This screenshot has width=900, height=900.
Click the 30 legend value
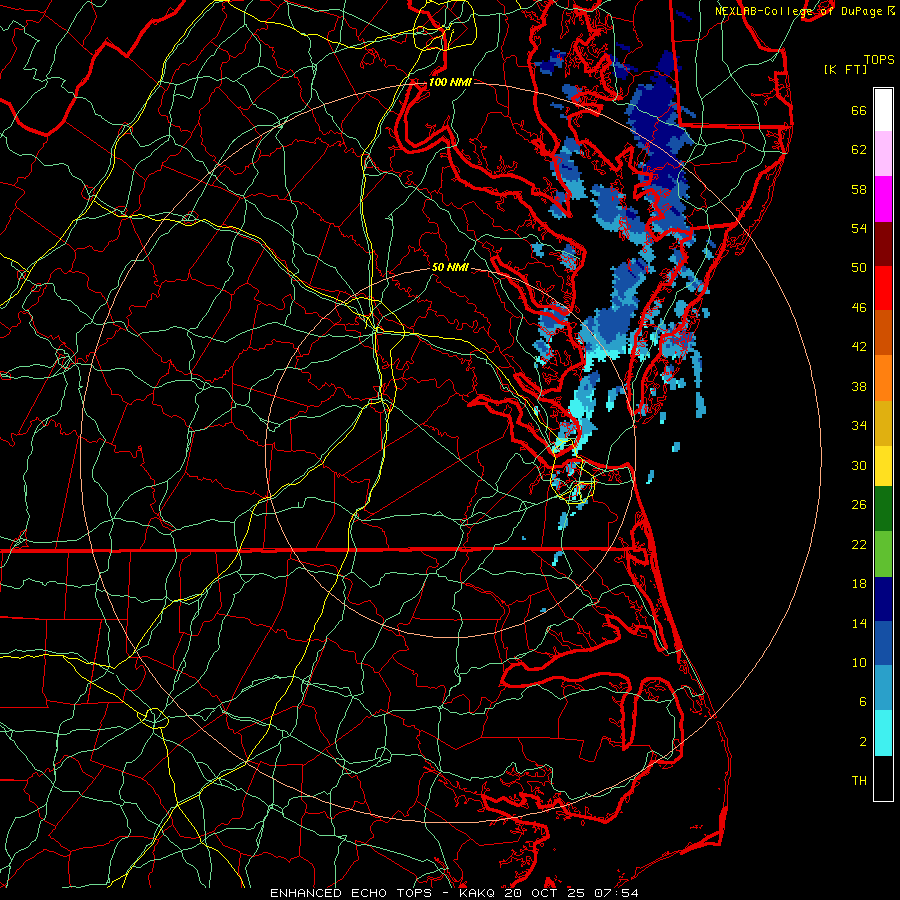(859, 465)
